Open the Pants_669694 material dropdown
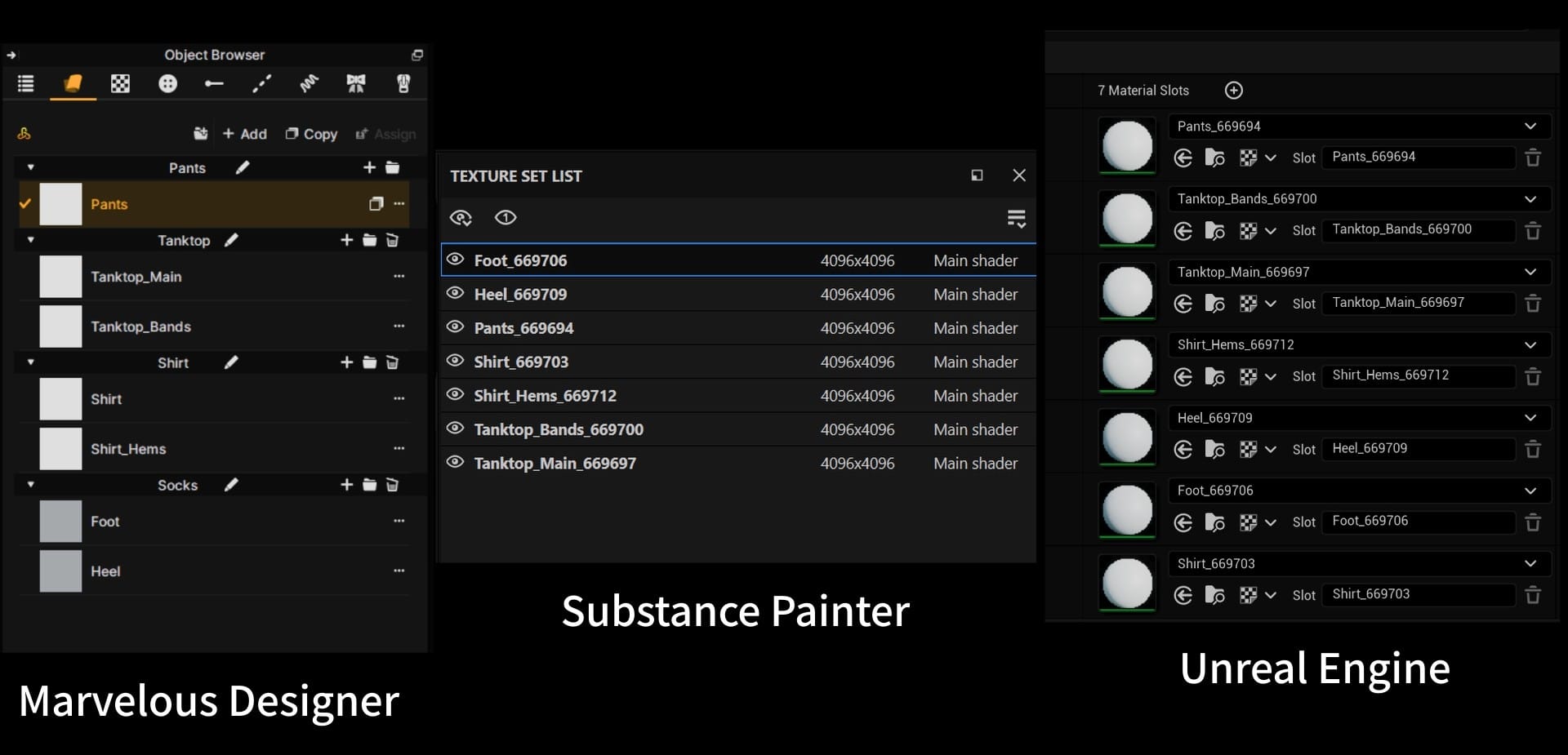This screenshot has height=755, width=1568. pos(1360,127)
